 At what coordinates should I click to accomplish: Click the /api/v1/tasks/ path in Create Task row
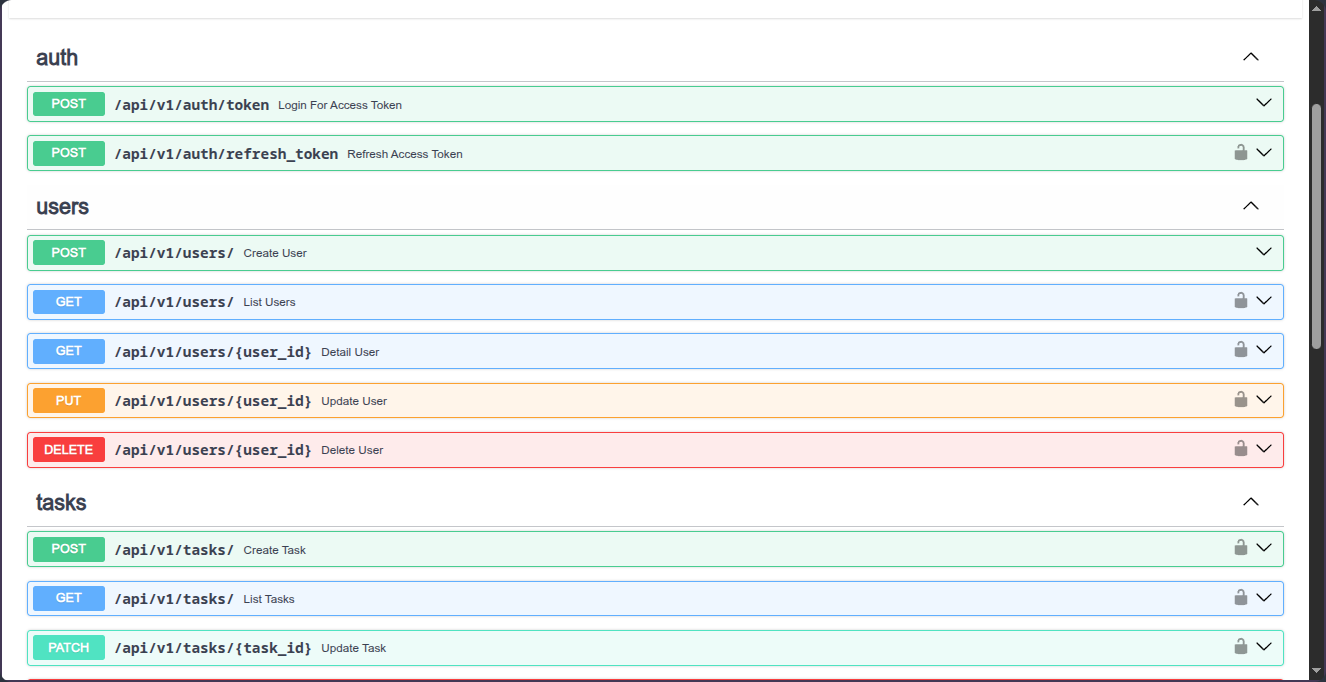[x=174, y=550]
